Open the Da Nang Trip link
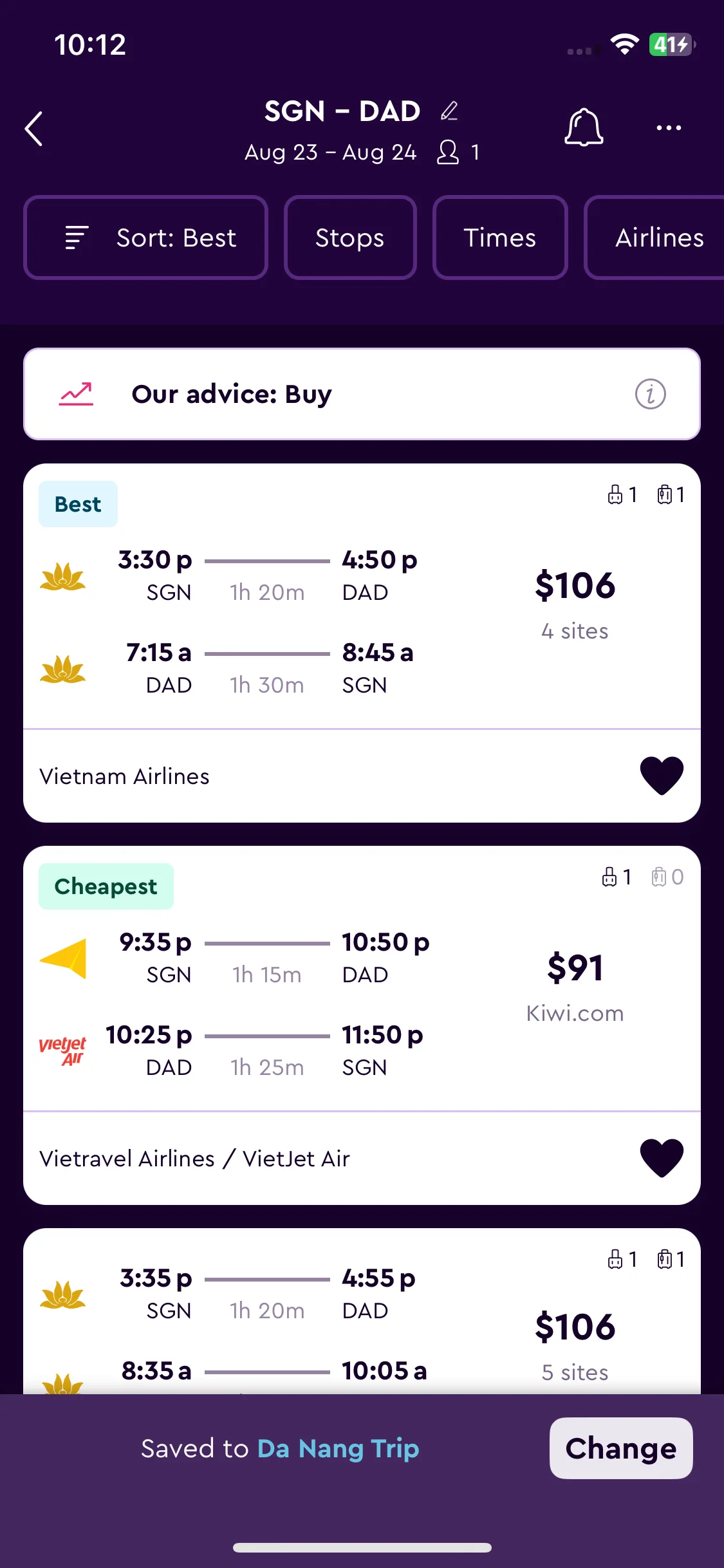 339,1448
